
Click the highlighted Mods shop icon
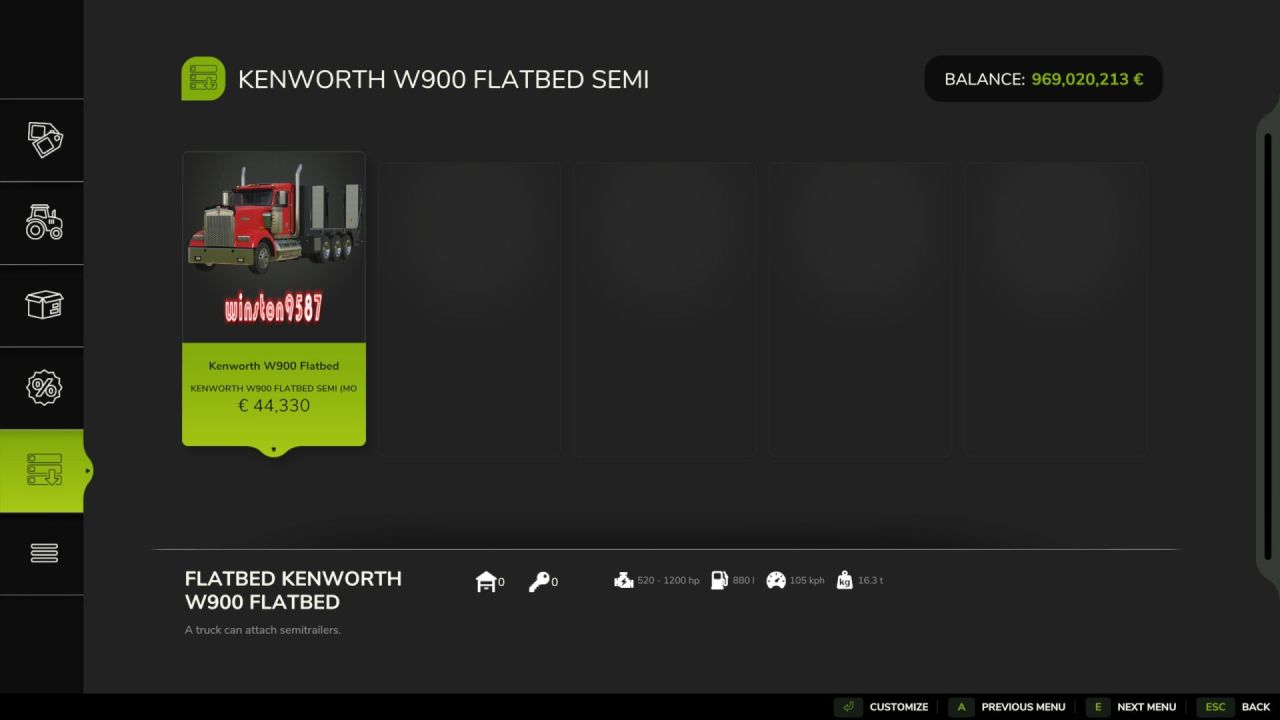(42, 470)
